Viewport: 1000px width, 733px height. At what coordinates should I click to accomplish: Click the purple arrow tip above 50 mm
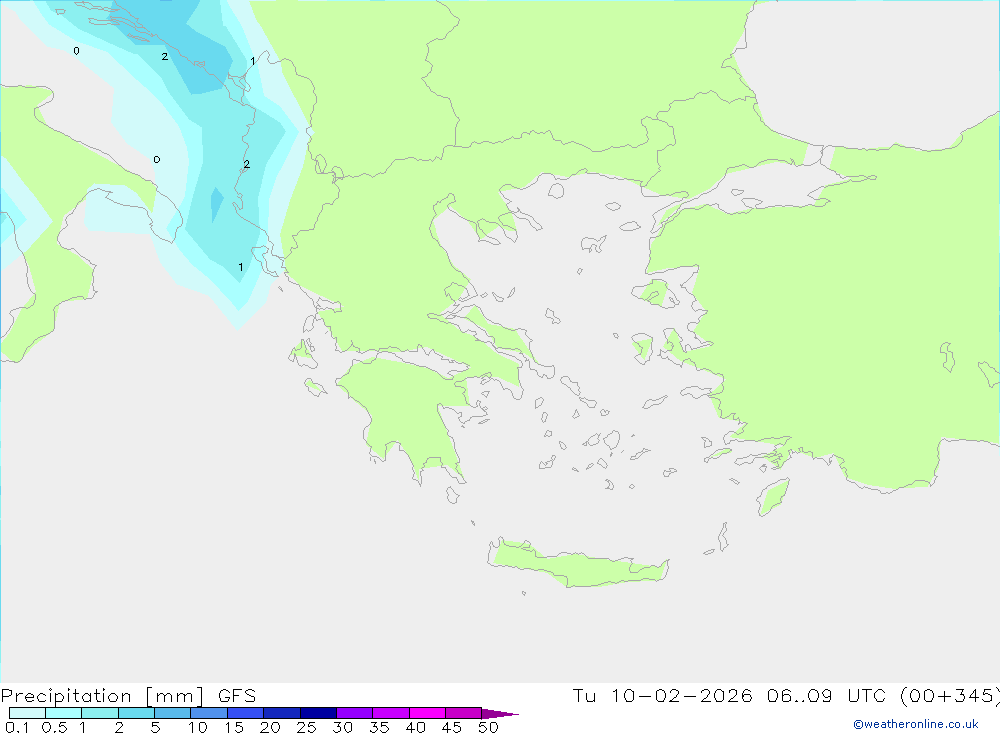pos(499,714)
